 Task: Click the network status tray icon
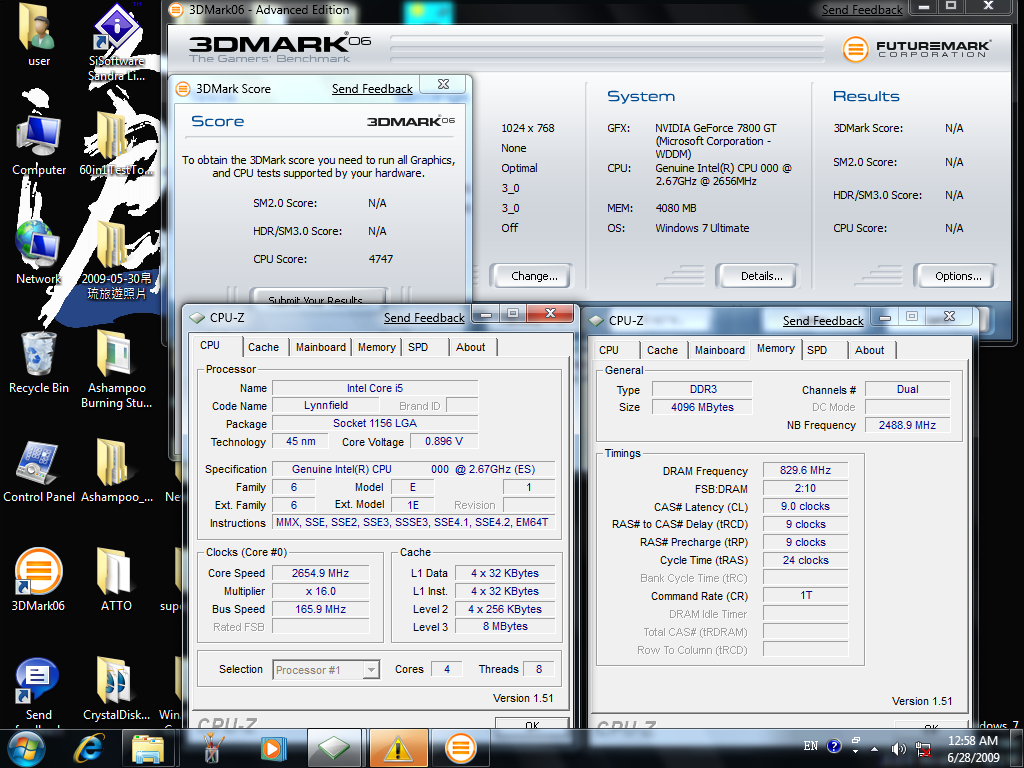pos(923,748)
